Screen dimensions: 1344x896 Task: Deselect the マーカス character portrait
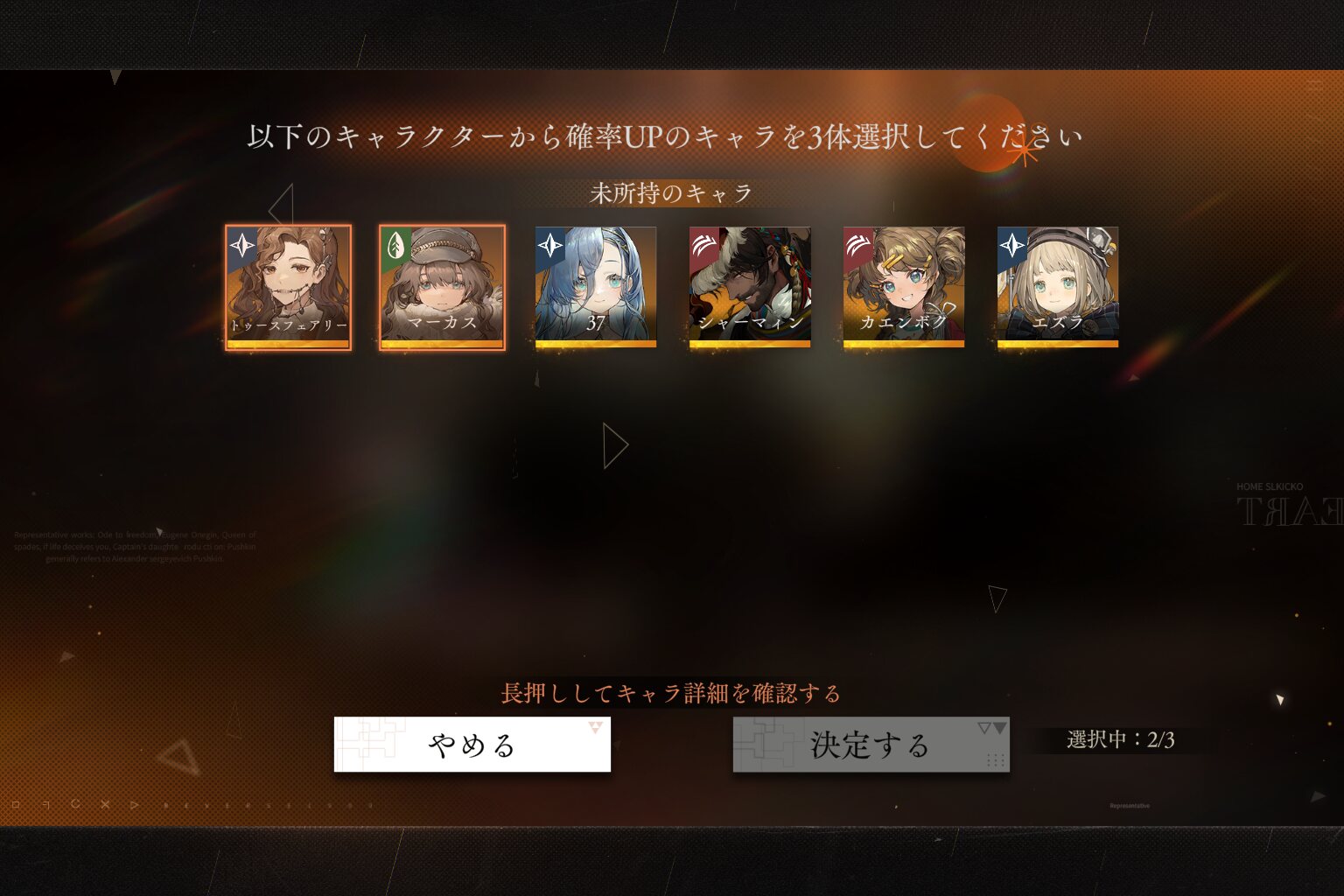pyautogui.click(x=442, y=287)
